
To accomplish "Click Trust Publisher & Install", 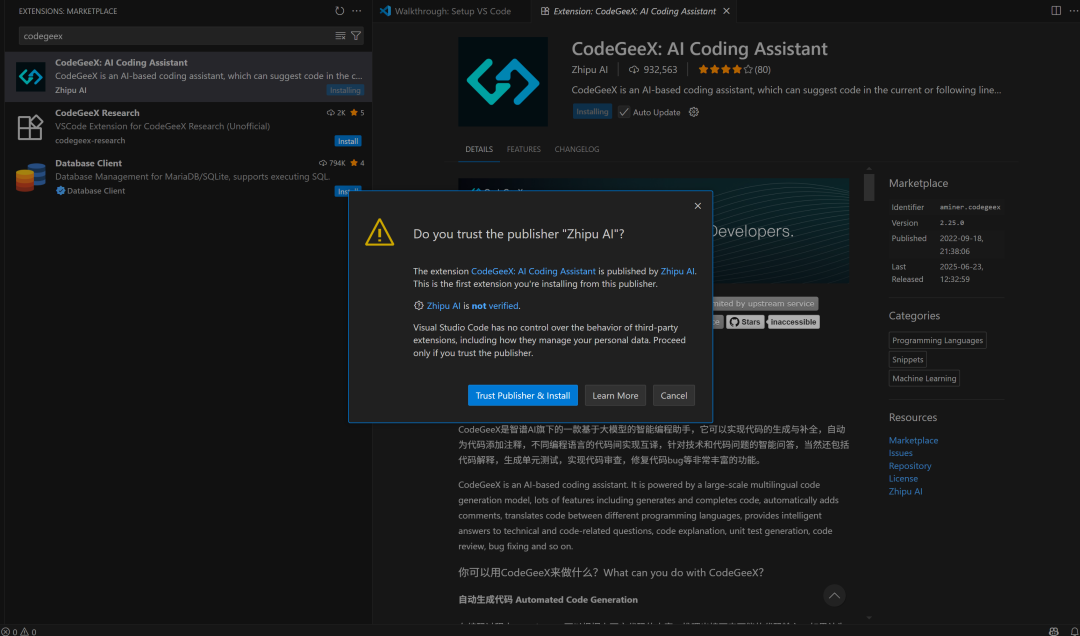I will tap(523, 396).
